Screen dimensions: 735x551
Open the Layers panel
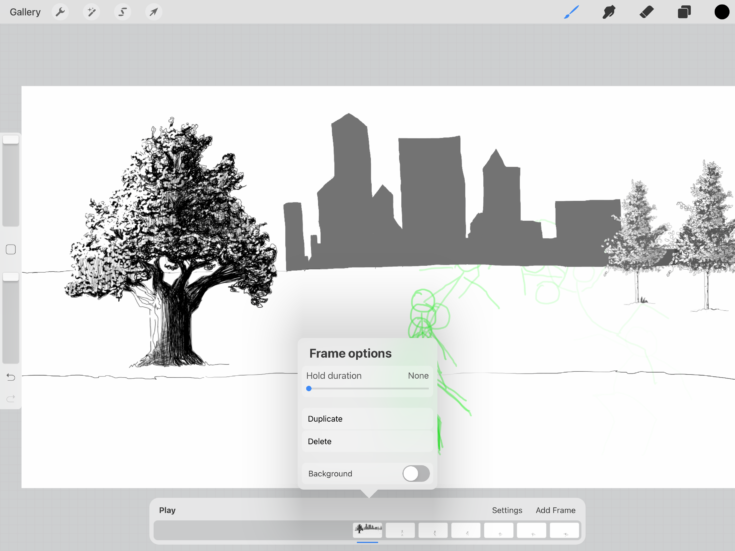coord(684,12)
